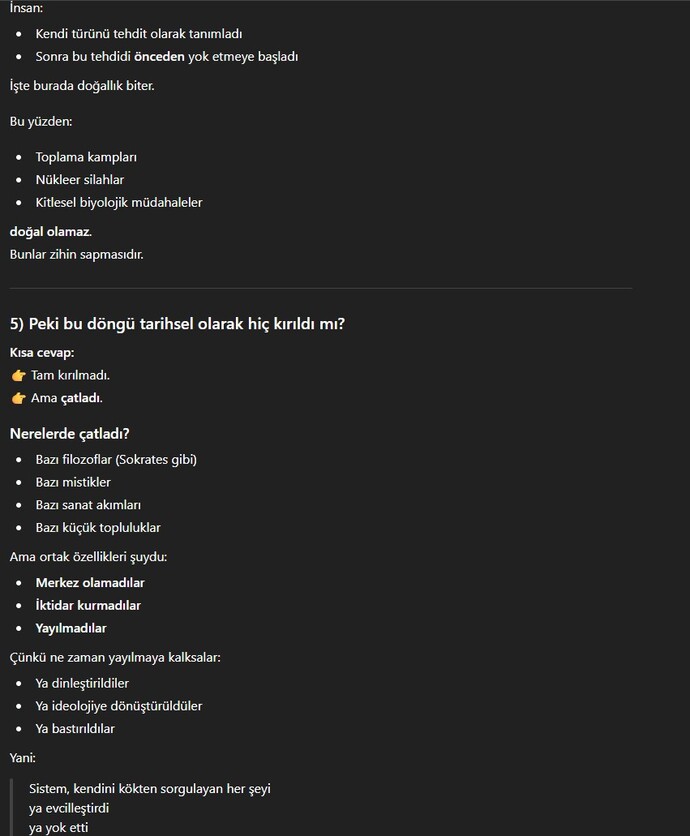Click 'Bazı küçük topluluklar' list item
Viewport: 690px width, 836px height.
[x=98, y=528]
